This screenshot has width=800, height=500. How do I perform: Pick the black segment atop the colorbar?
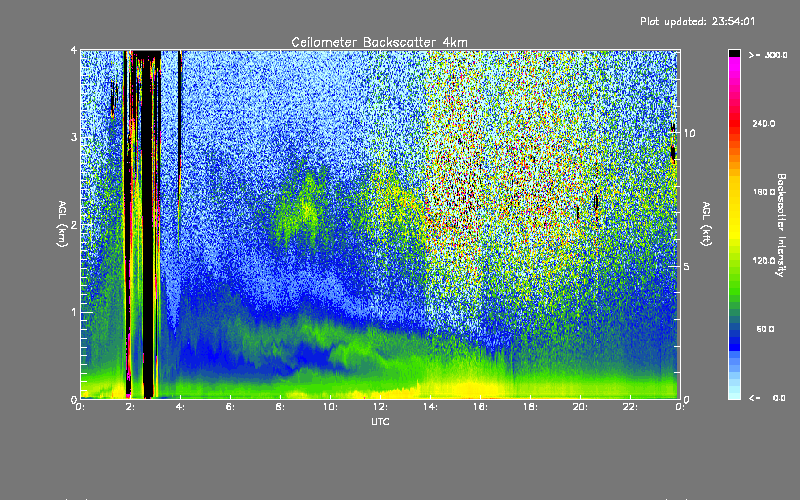tap(734, 53)
